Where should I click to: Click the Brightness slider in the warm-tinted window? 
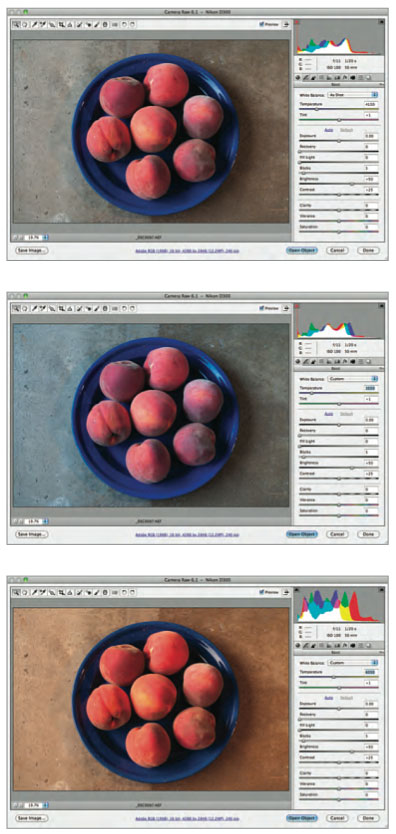tap(339, 752)
